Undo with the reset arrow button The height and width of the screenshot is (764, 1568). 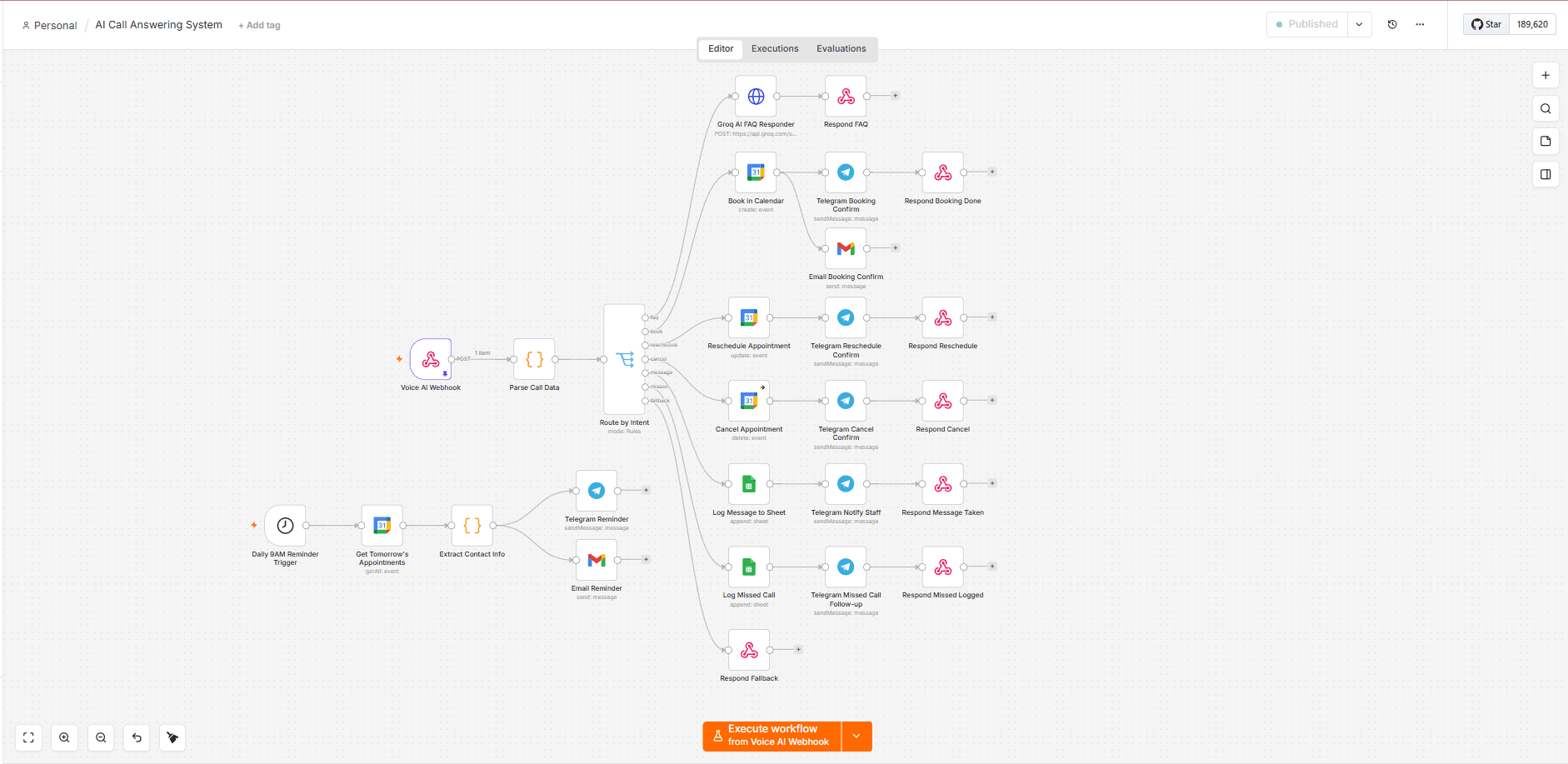pyautogui.click(x=137, y=737)
